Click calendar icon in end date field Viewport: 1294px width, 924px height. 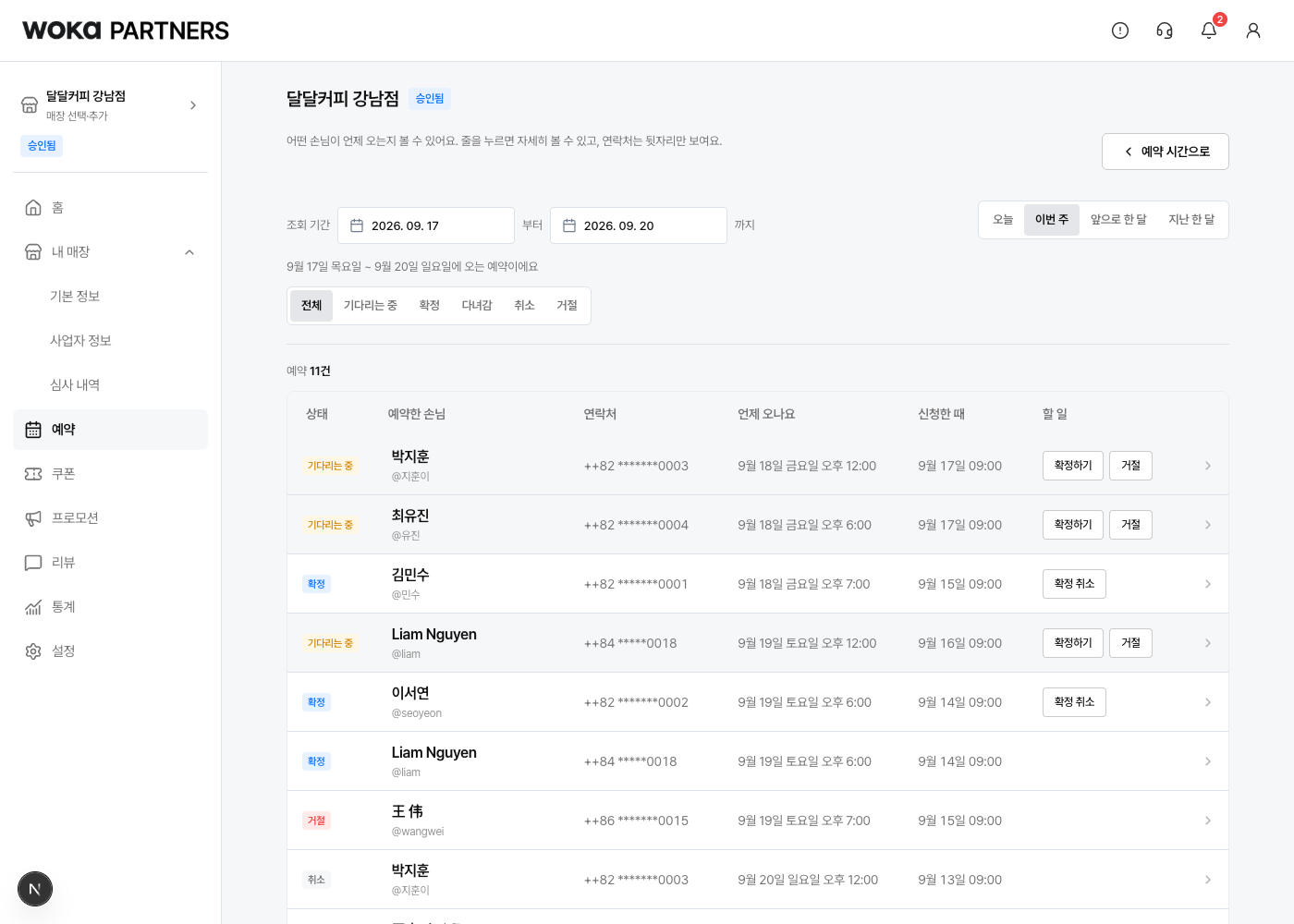pyautogui.click(x=569, y=225)
